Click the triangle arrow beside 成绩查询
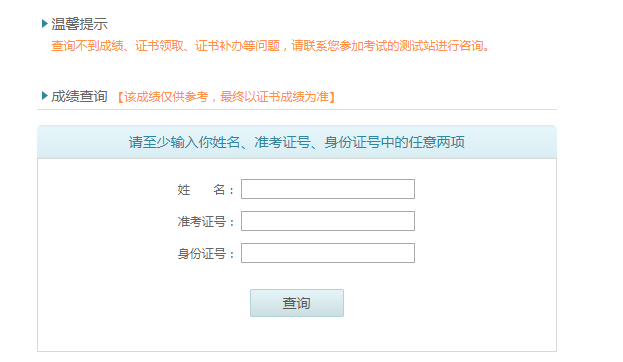Image resolution: width=623 pixels, height=362 pixels. (x=44, y=96)
